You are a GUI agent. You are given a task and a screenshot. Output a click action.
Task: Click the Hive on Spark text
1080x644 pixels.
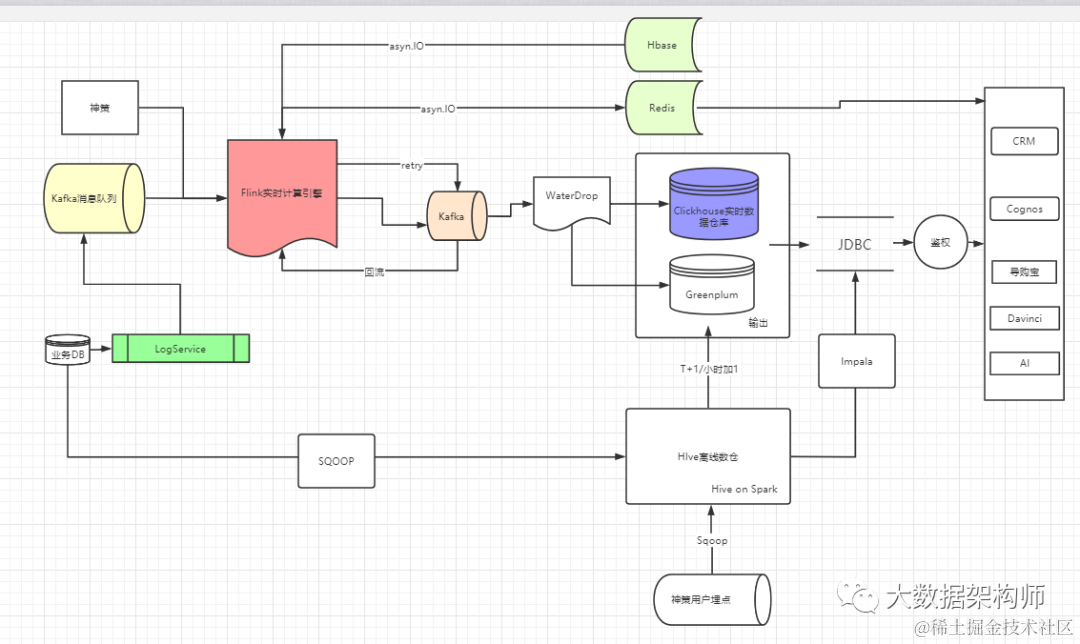(744, 489)
